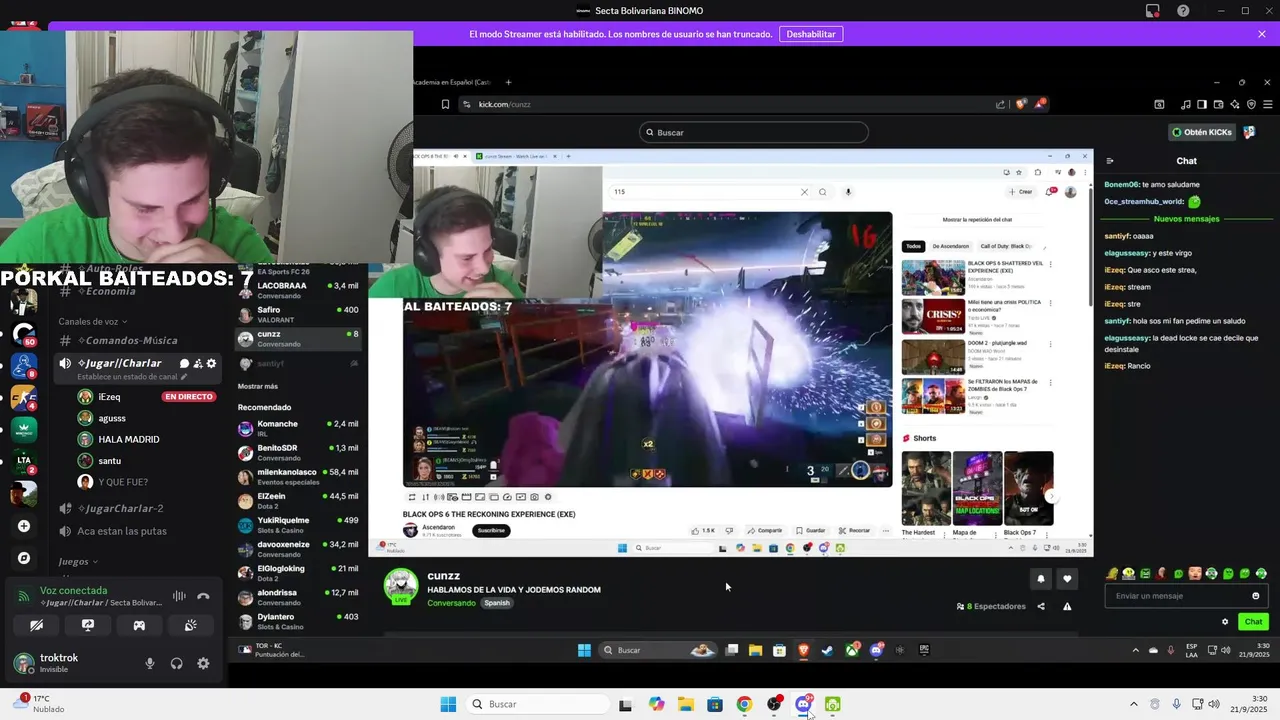
Task: Click the EN DIRECTO live badge
Action: [188, 397]
